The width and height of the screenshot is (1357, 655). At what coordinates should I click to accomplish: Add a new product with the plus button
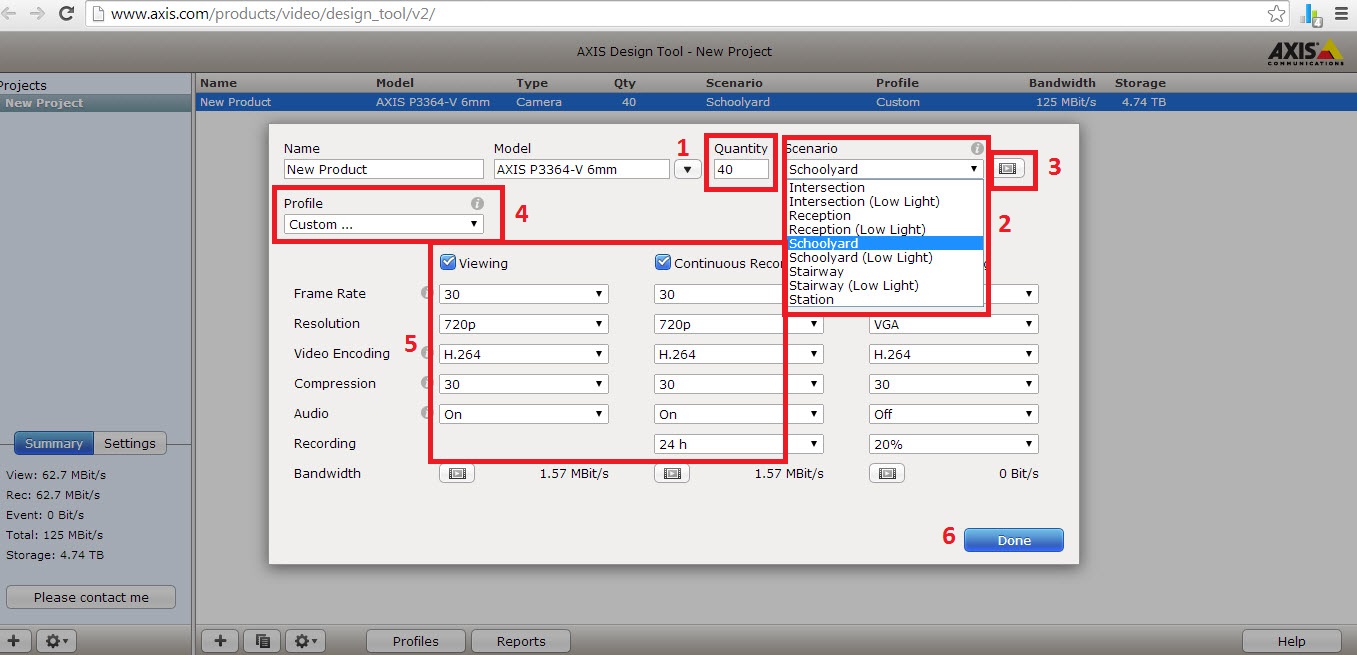(x=220, y=641)
